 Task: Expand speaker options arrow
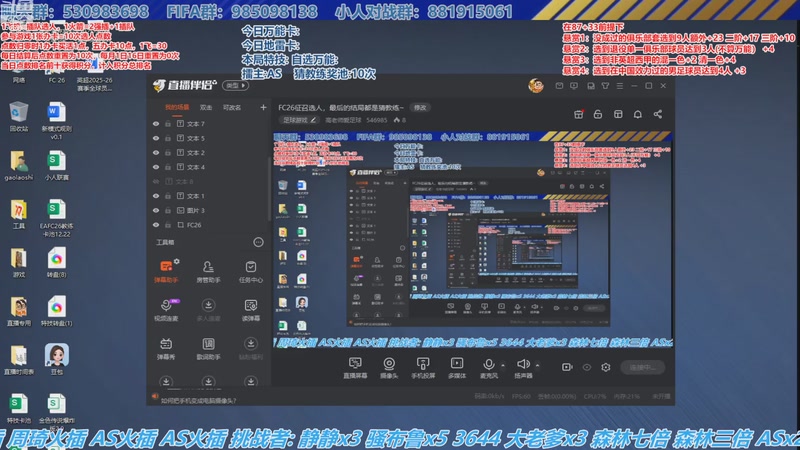[x=537, y=365]
